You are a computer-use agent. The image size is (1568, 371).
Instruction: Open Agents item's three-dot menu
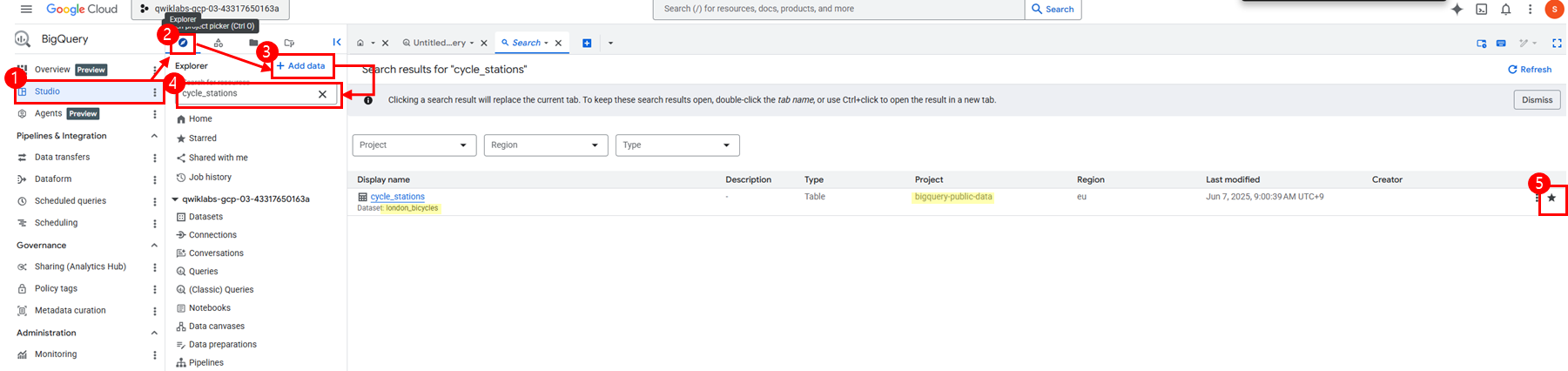point(155,114)
